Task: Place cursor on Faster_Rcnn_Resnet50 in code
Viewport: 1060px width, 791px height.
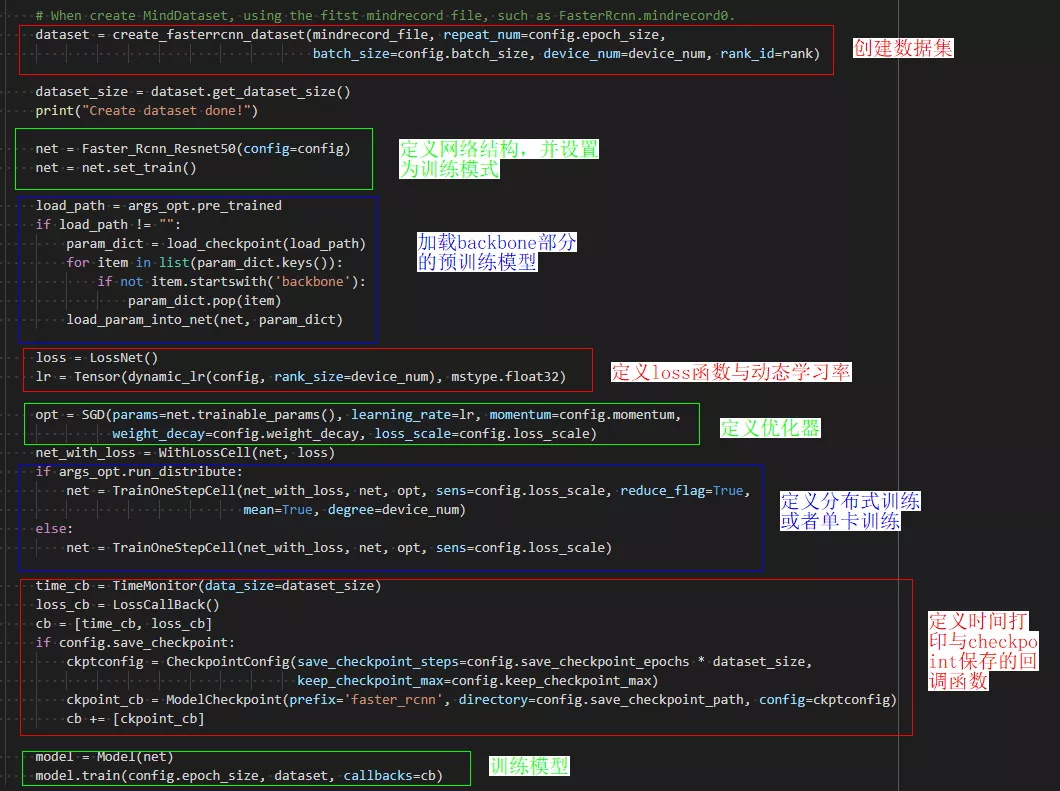Action: pyautogui.click(x=158, y=149)
